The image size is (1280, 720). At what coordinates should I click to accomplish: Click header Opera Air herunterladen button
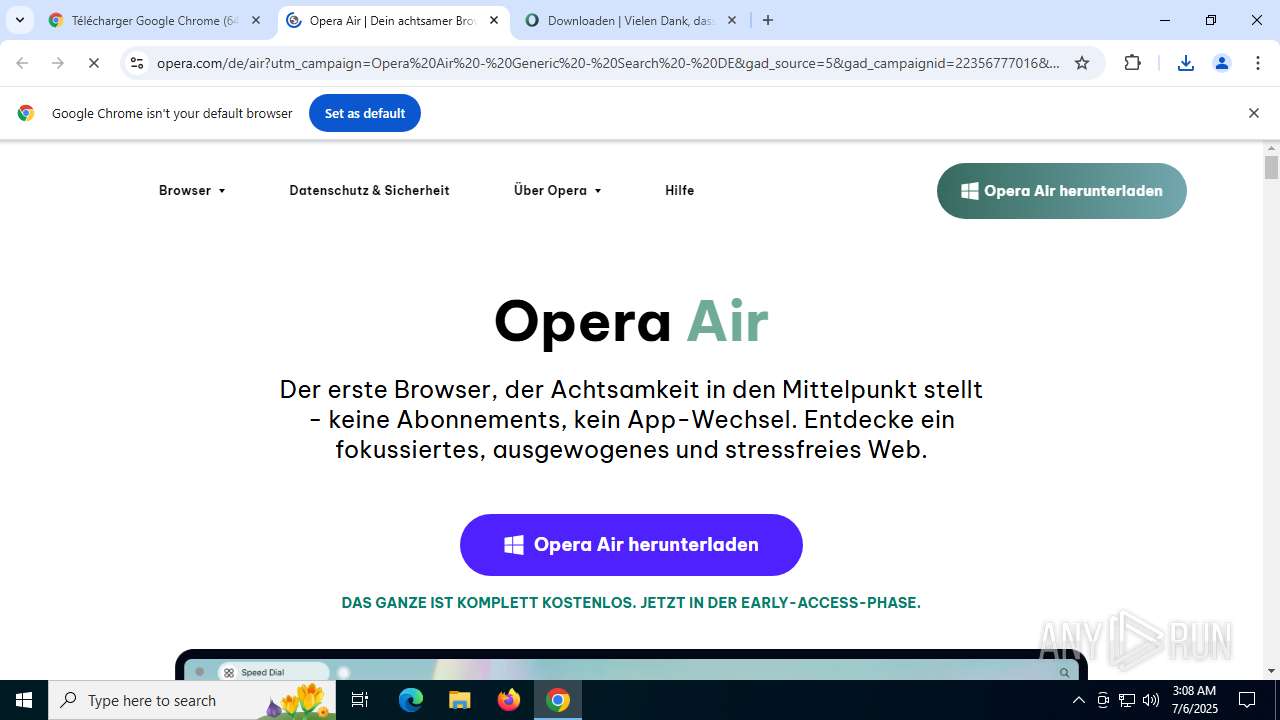tap(1062, 191)
